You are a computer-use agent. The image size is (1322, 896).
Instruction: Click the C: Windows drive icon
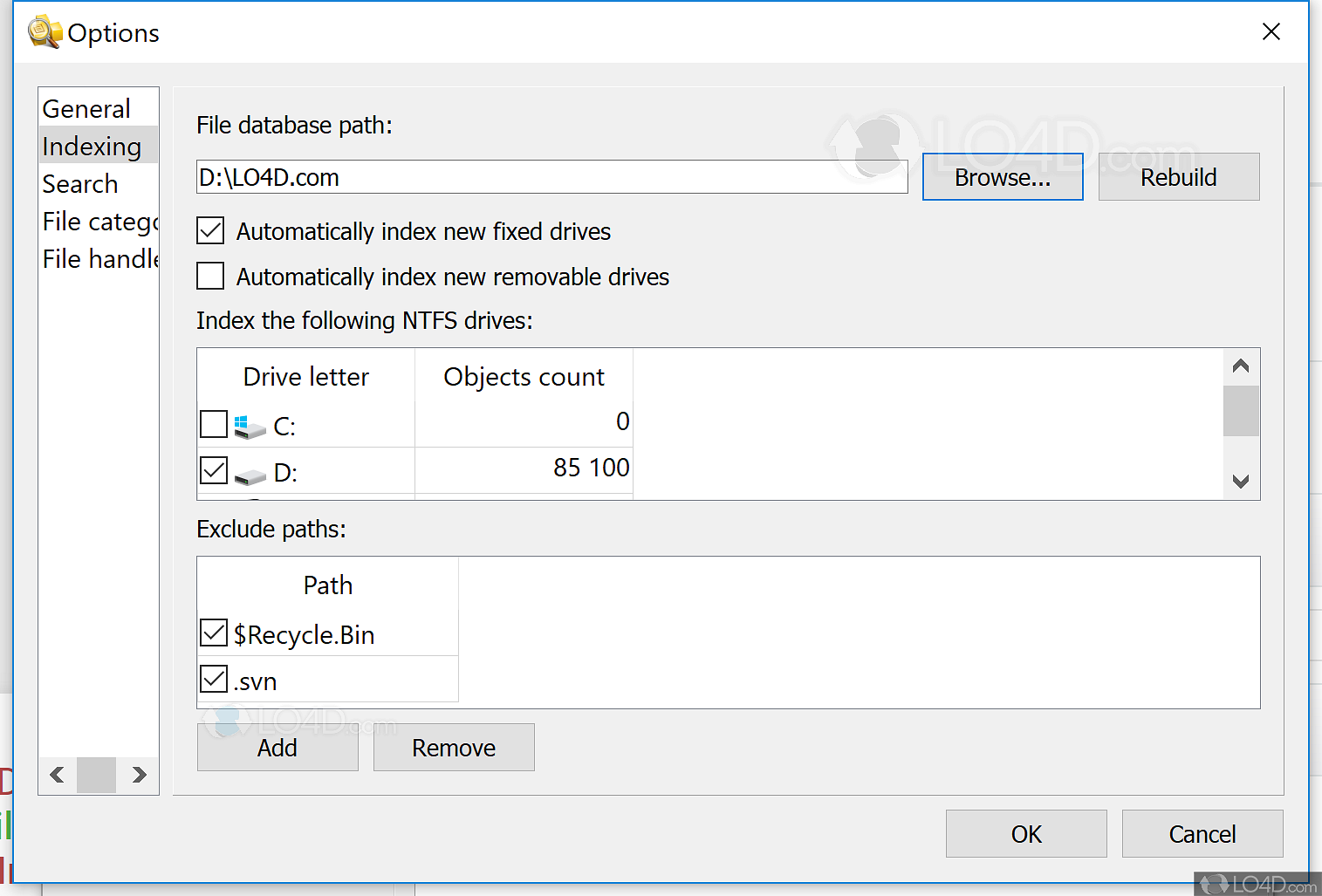pyautogui.click(x=250, y=426)
